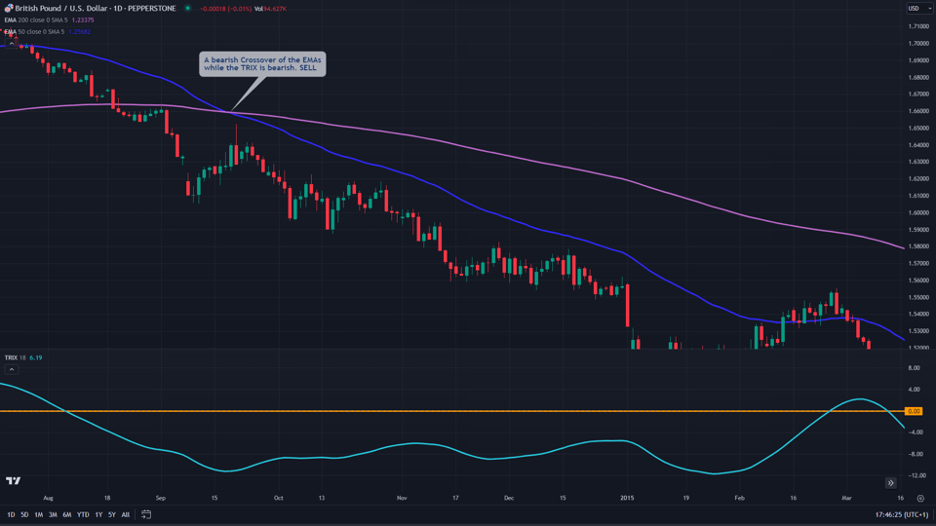Set range to 5Y
This screenshot has height=526, width=936.
(112, 515)
